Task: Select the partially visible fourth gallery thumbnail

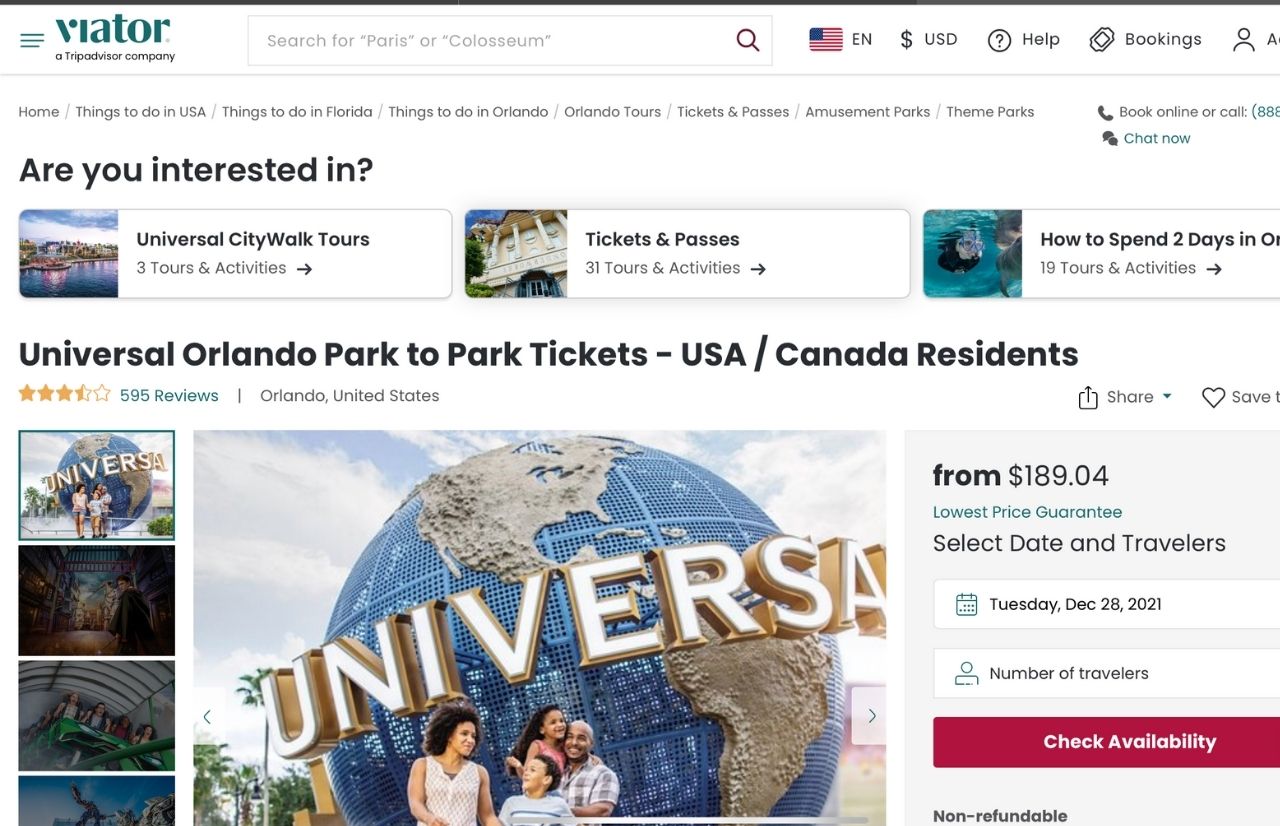Action: [97, 801]
